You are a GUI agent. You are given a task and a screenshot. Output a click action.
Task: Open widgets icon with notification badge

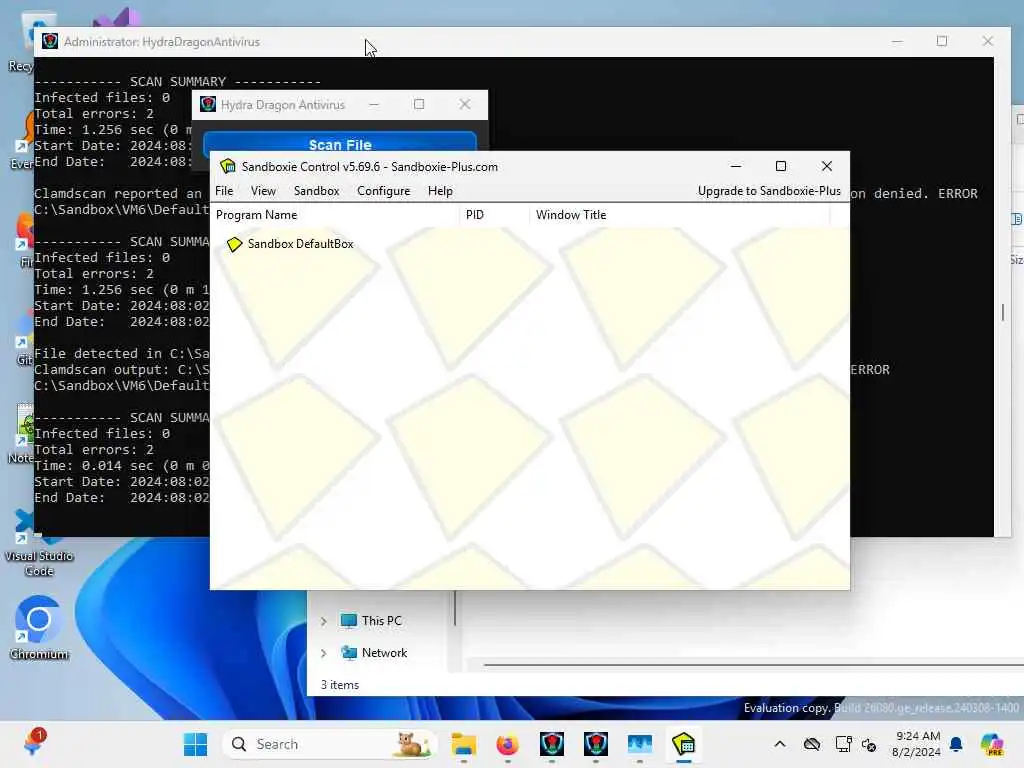(34, 743)
